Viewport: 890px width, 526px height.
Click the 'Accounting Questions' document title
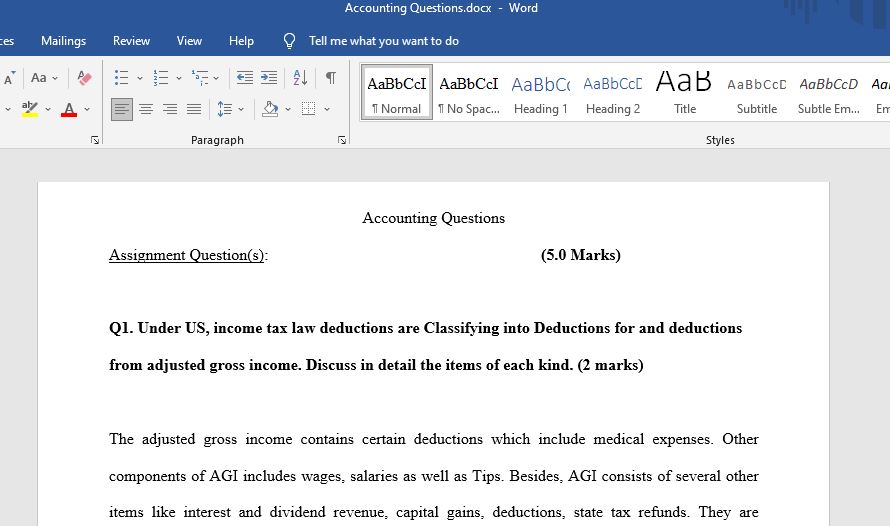point(434,218)
